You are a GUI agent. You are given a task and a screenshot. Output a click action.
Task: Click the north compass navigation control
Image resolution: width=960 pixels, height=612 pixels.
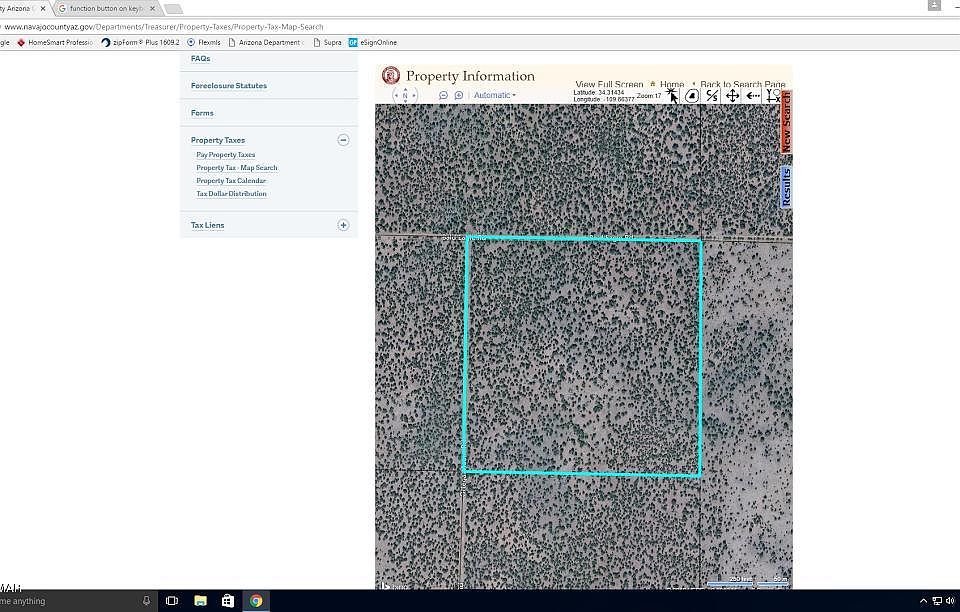tap(405, 95)
